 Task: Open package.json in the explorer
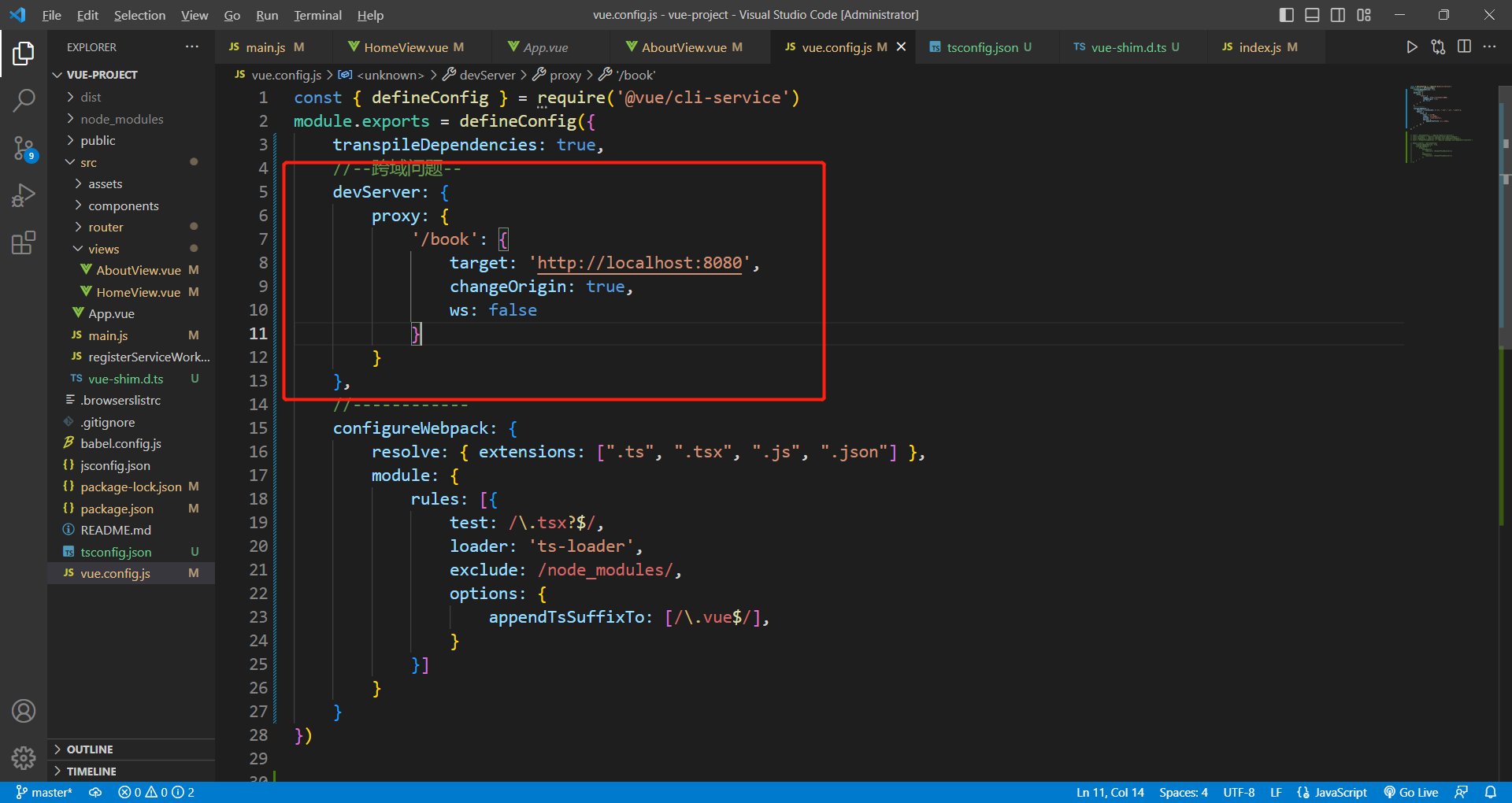[117, 509]
